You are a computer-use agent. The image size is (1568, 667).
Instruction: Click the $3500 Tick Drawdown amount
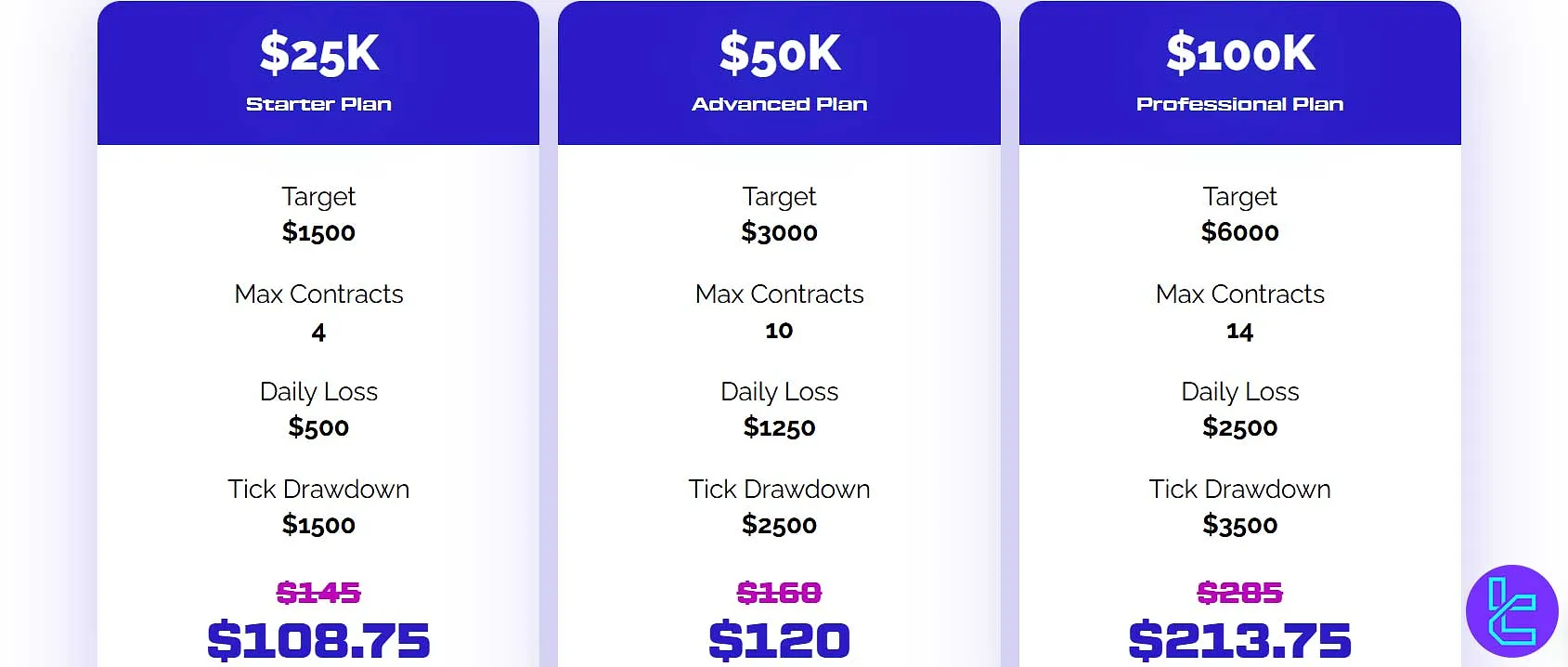[x=1239, y=525]
